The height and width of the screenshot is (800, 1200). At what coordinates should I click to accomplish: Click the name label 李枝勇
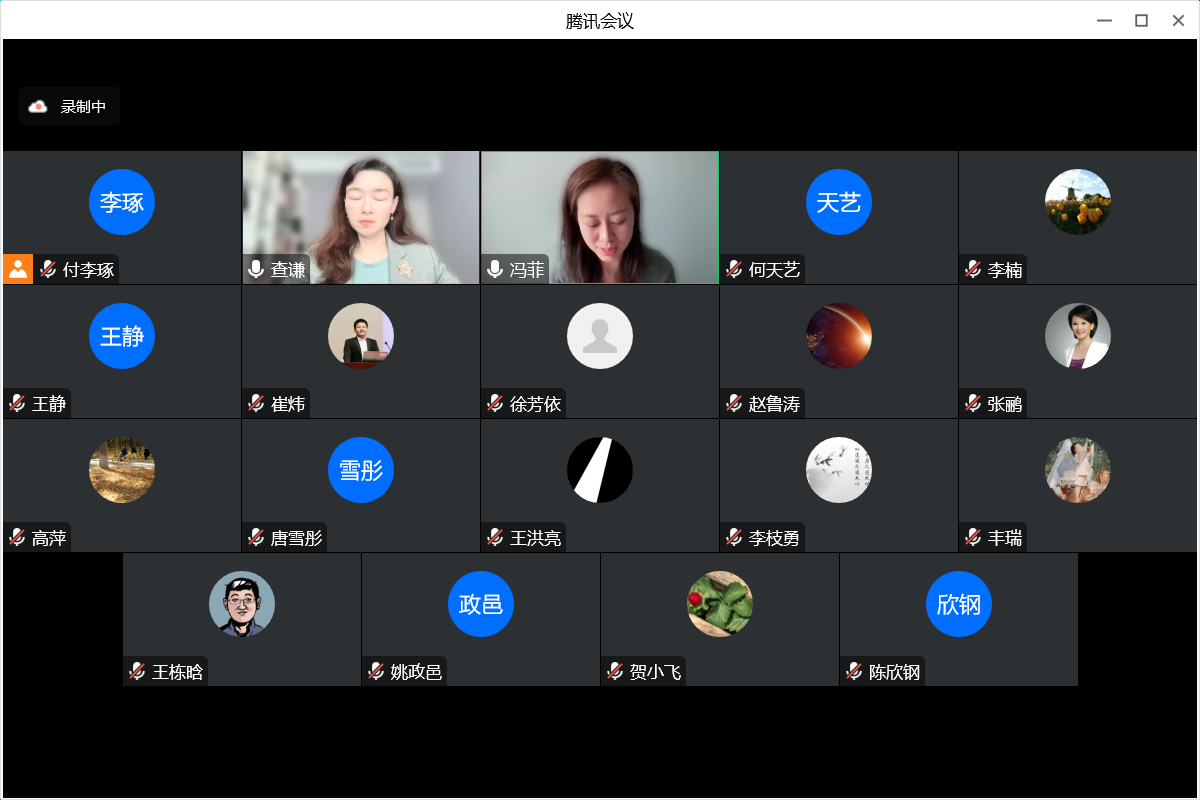[775, 537]
